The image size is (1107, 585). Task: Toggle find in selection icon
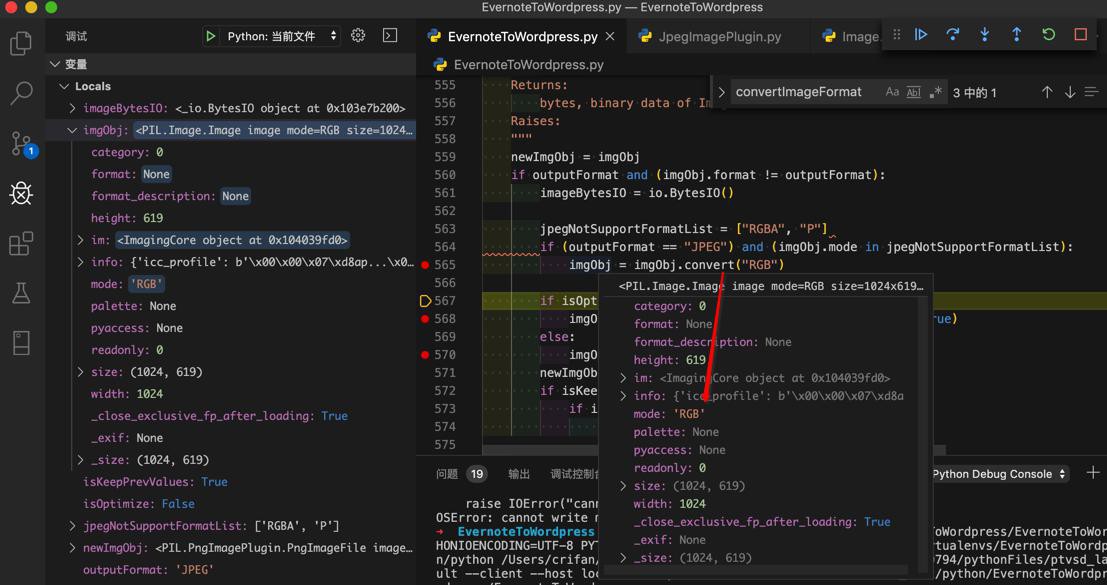[x=1091, y=92]
